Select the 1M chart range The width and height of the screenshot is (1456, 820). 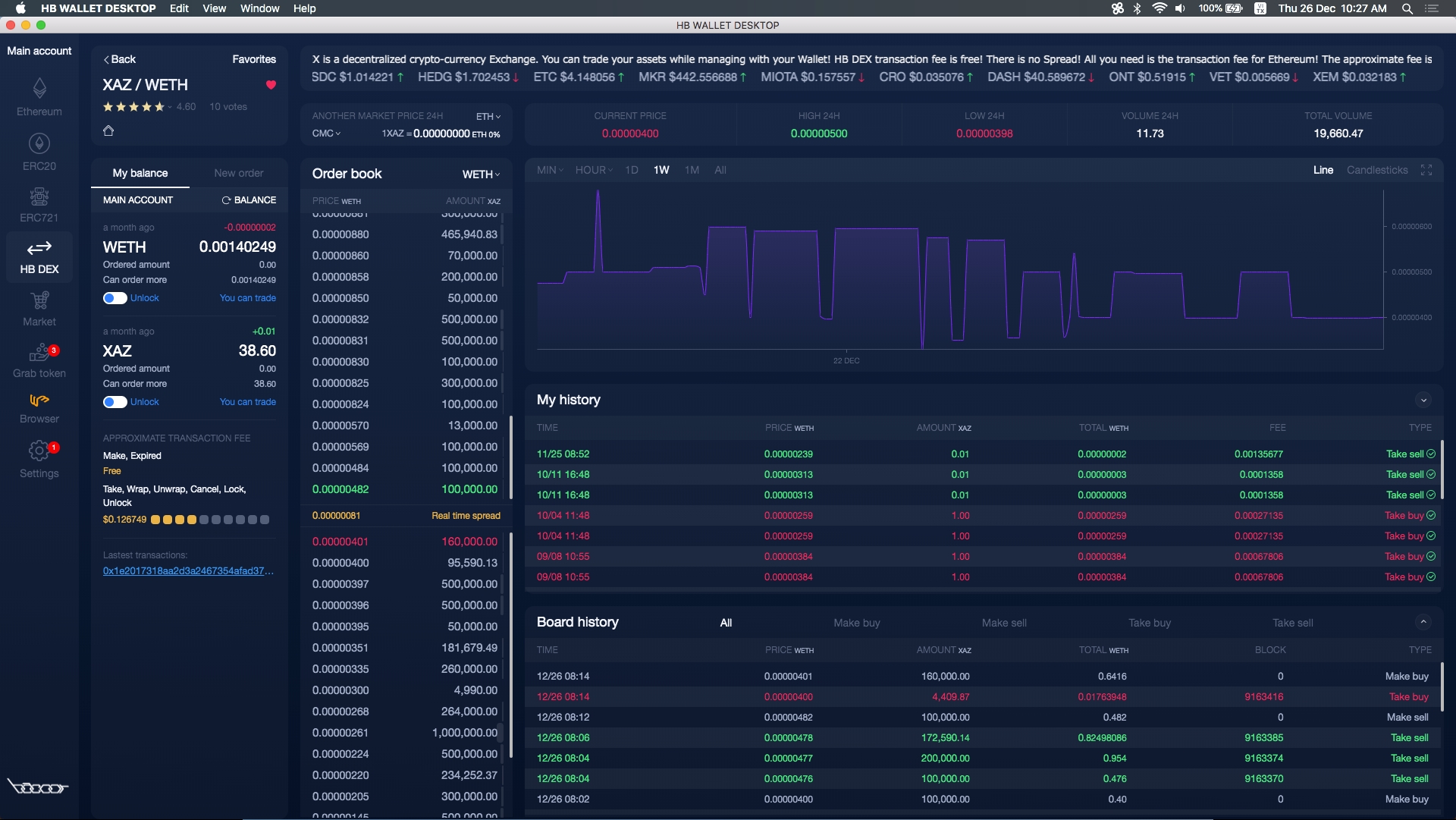point(692,170)
